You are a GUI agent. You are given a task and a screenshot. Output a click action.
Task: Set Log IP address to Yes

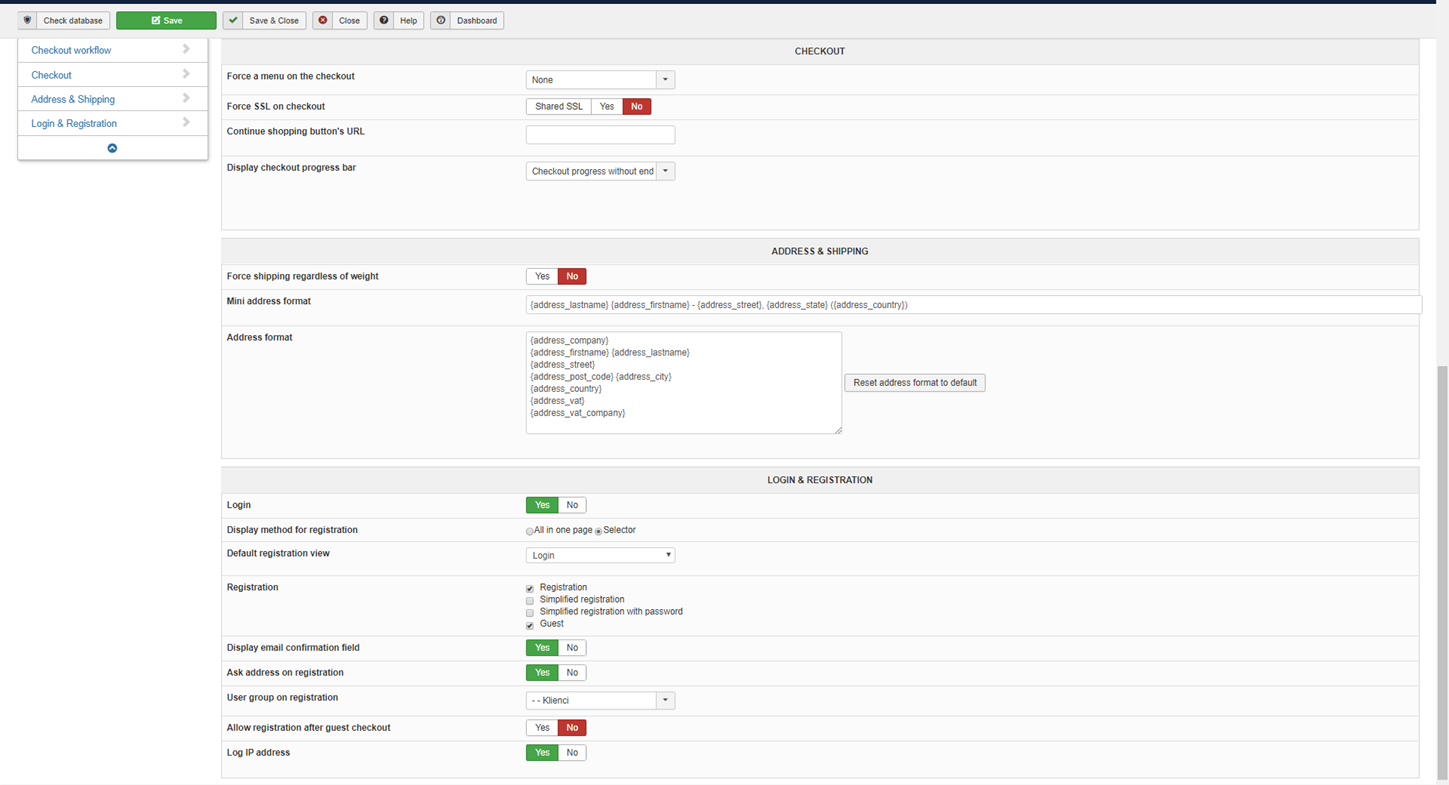point(542,753)
